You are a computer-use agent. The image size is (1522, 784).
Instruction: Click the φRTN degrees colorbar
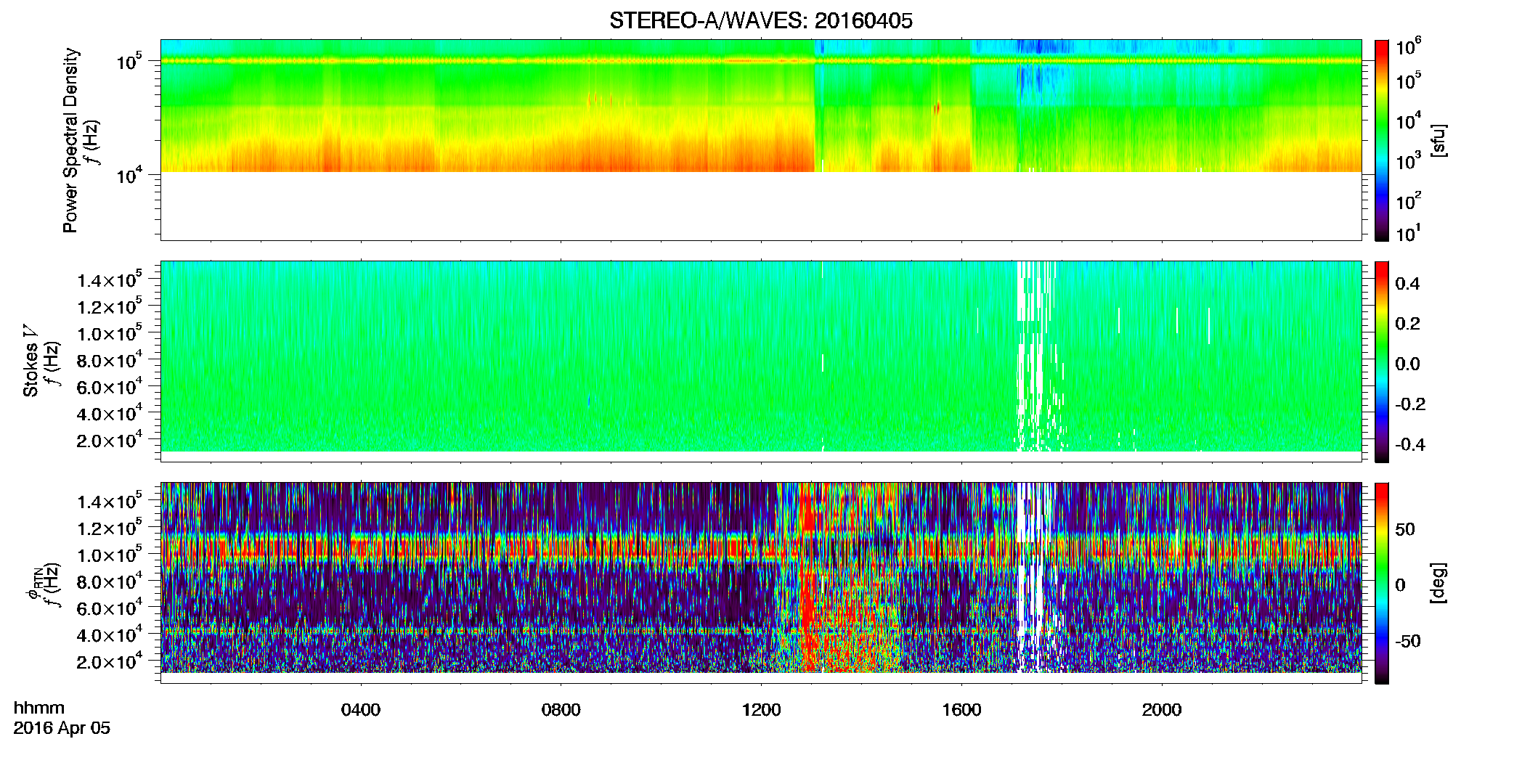point(1382,583)
